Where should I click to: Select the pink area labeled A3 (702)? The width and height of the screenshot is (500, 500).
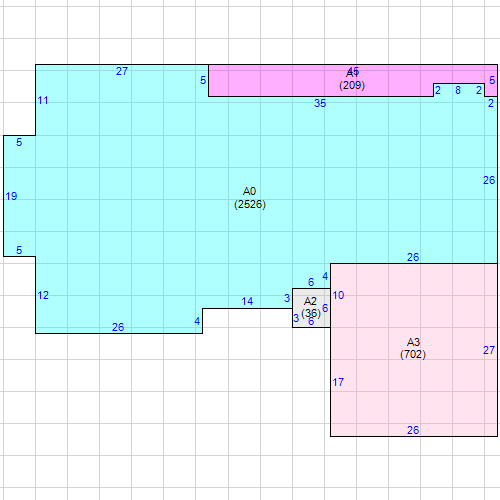tap(414, 350)
